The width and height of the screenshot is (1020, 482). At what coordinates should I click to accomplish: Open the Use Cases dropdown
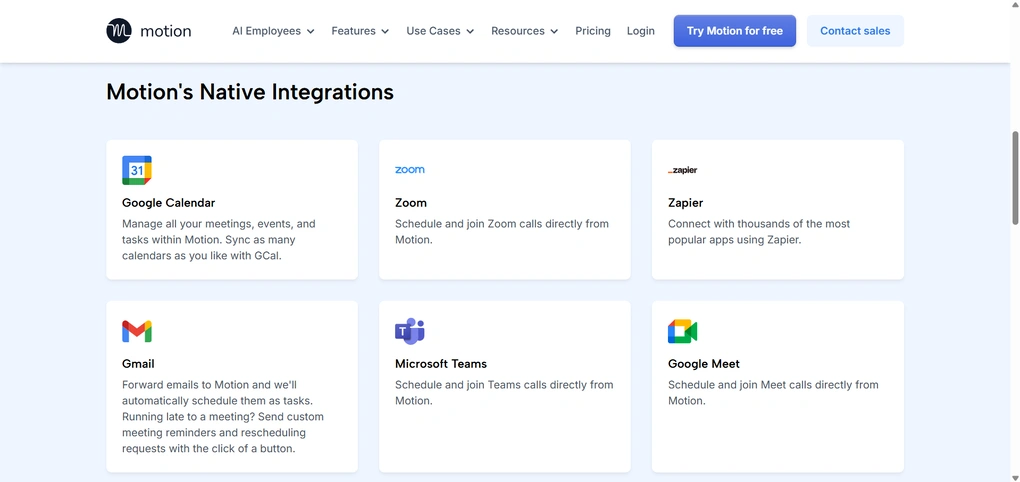440,31
